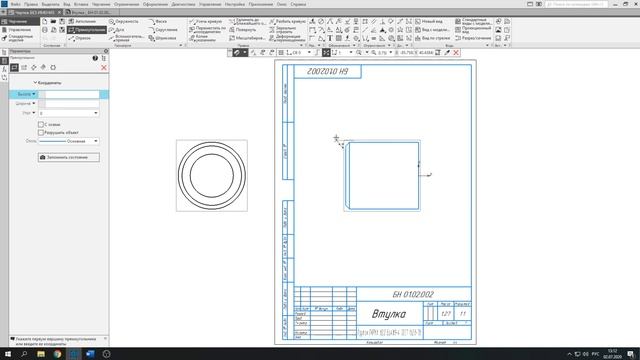The height and width of the screenshot is (360, 640).
Task: Click the parameters panel gear icon
Action: coord(106,51)
